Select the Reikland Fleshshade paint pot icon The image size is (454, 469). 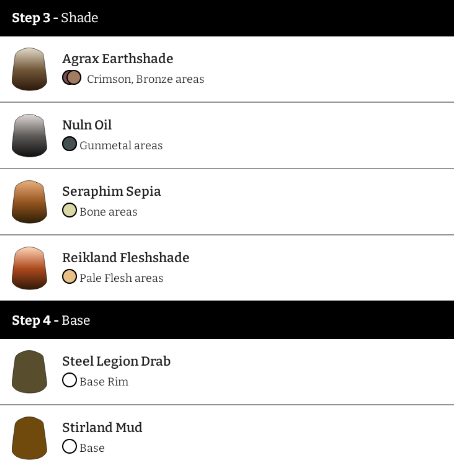29,268
